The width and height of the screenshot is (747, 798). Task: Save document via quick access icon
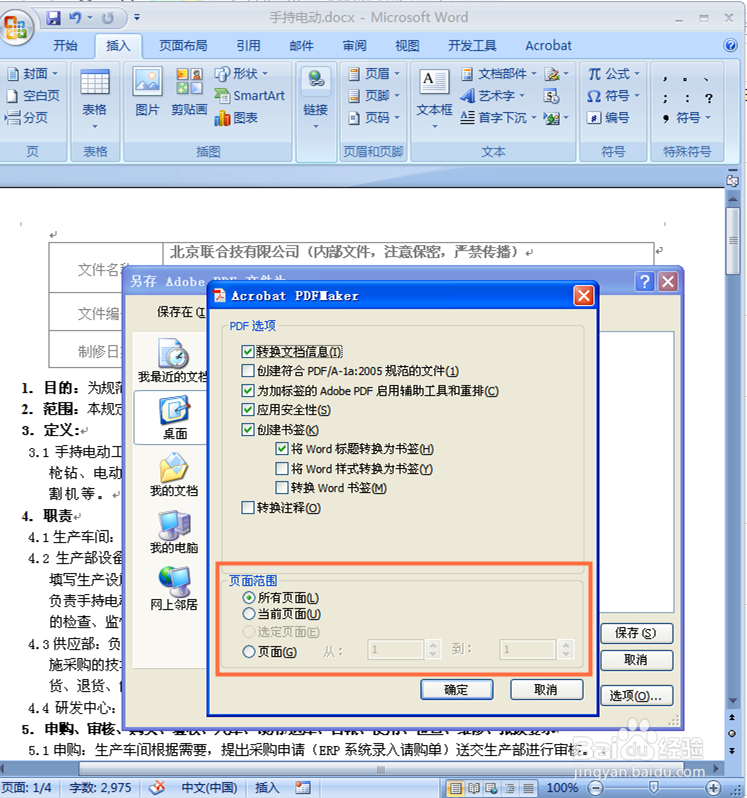click(53, 18)
